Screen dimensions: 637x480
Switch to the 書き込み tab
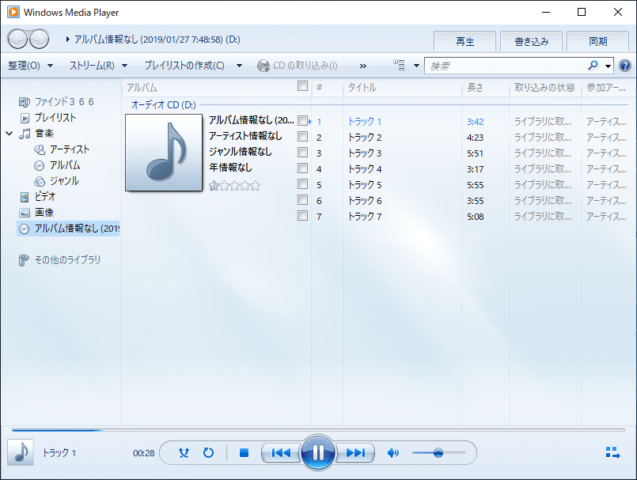tap(531, 41)
